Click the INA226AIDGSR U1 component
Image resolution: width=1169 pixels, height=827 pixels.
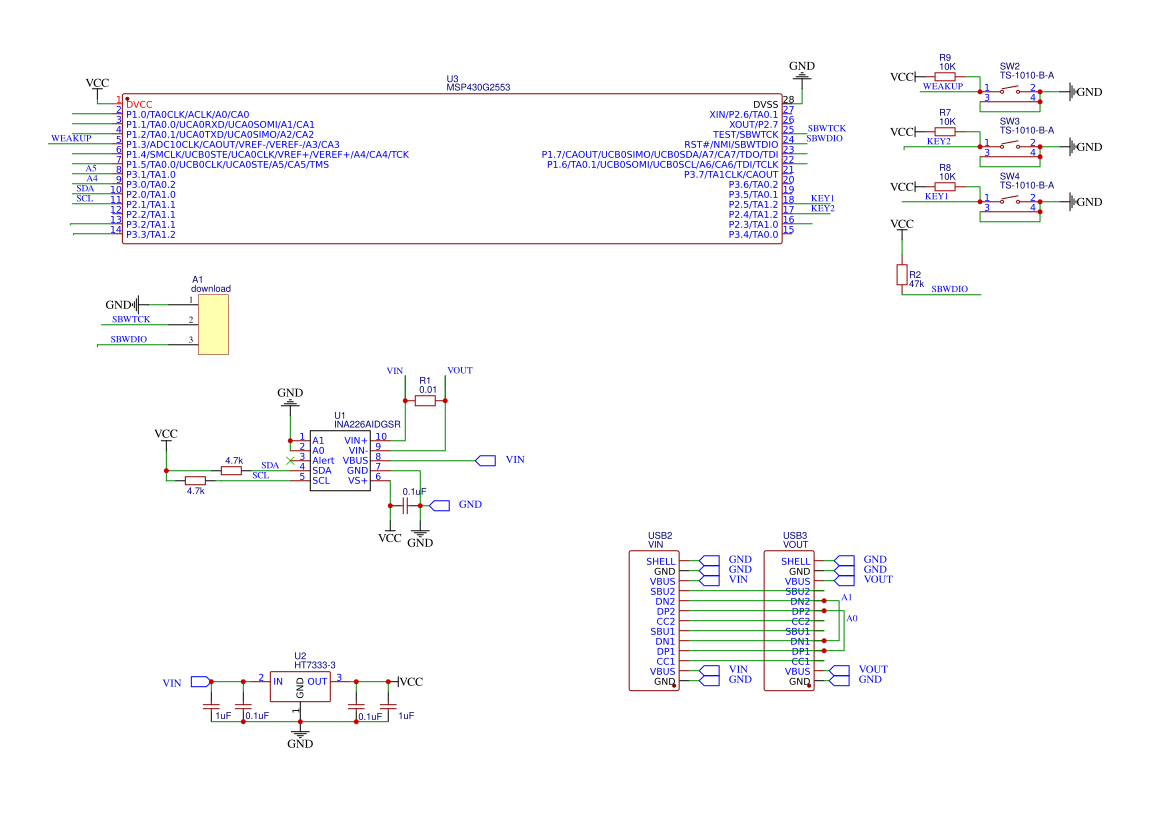(x=340, y=461)
